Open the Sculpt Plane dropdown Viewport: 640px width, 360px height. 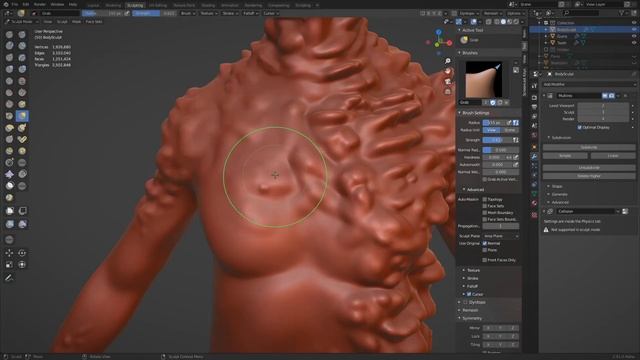tap(501, 236)
